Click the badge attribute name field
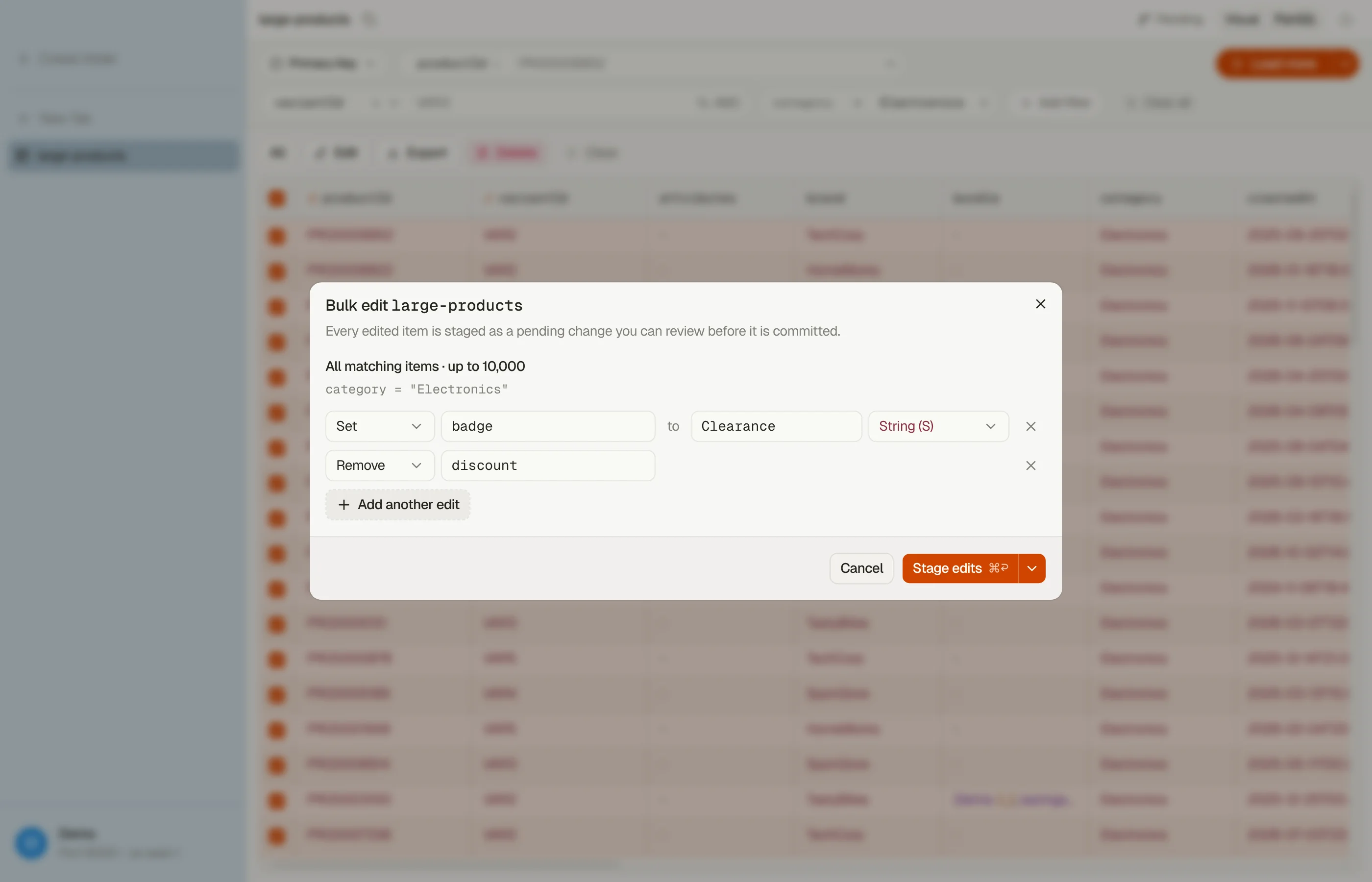Screen dimensions: 1372x882 click(548, 426)
